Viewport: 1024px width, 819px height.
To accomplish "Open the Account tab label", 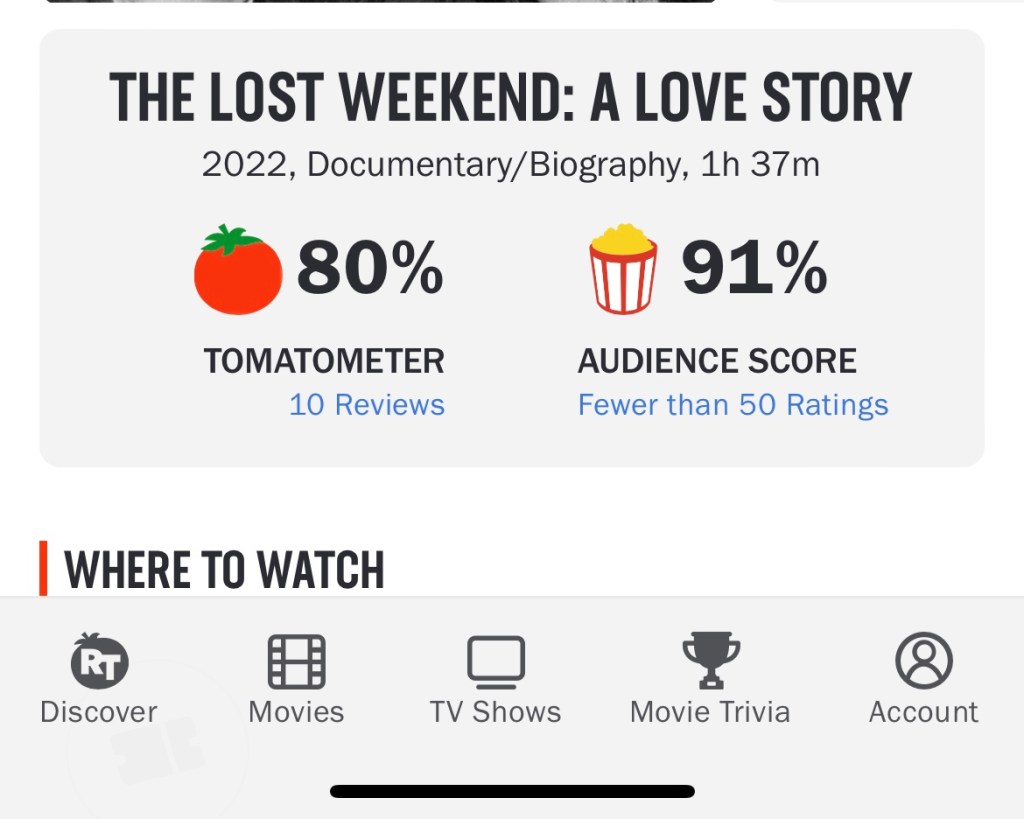I will (x=923, y=712).
